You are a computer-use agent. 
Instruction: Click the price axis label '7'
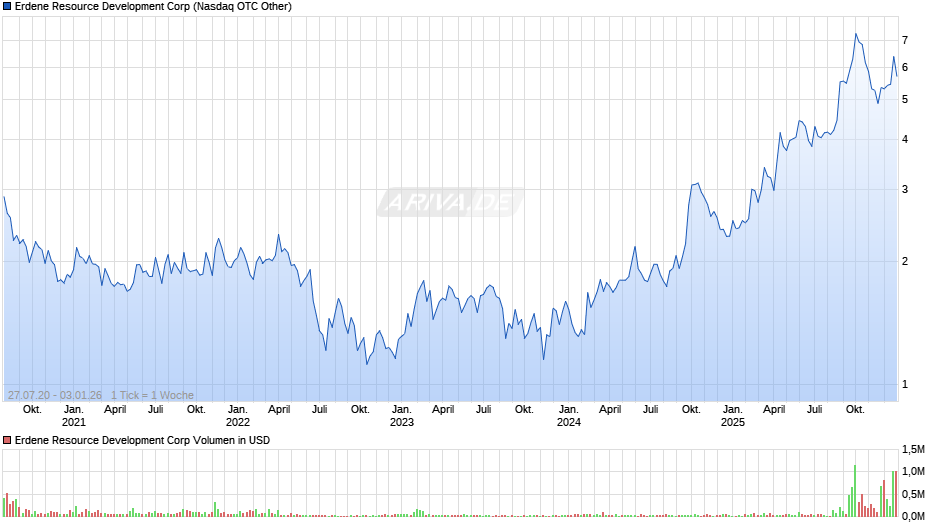(905, 40)
